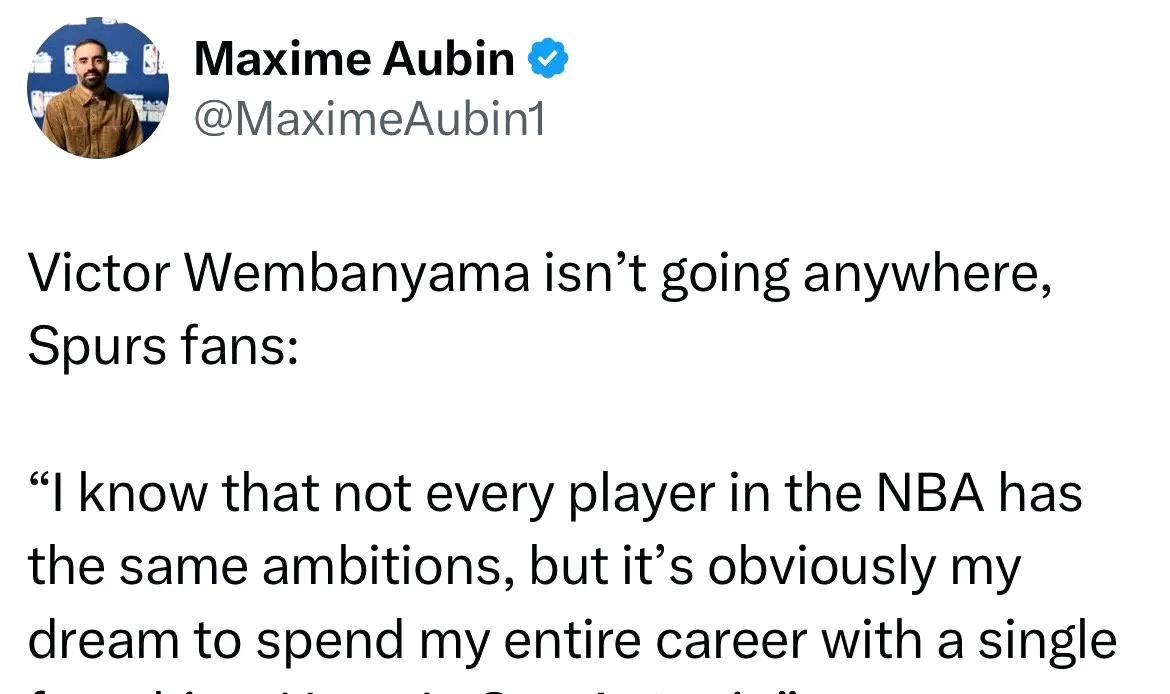
Task: Click the word 'anywhere,' in the first line
Action: click(x=927, y=275)
